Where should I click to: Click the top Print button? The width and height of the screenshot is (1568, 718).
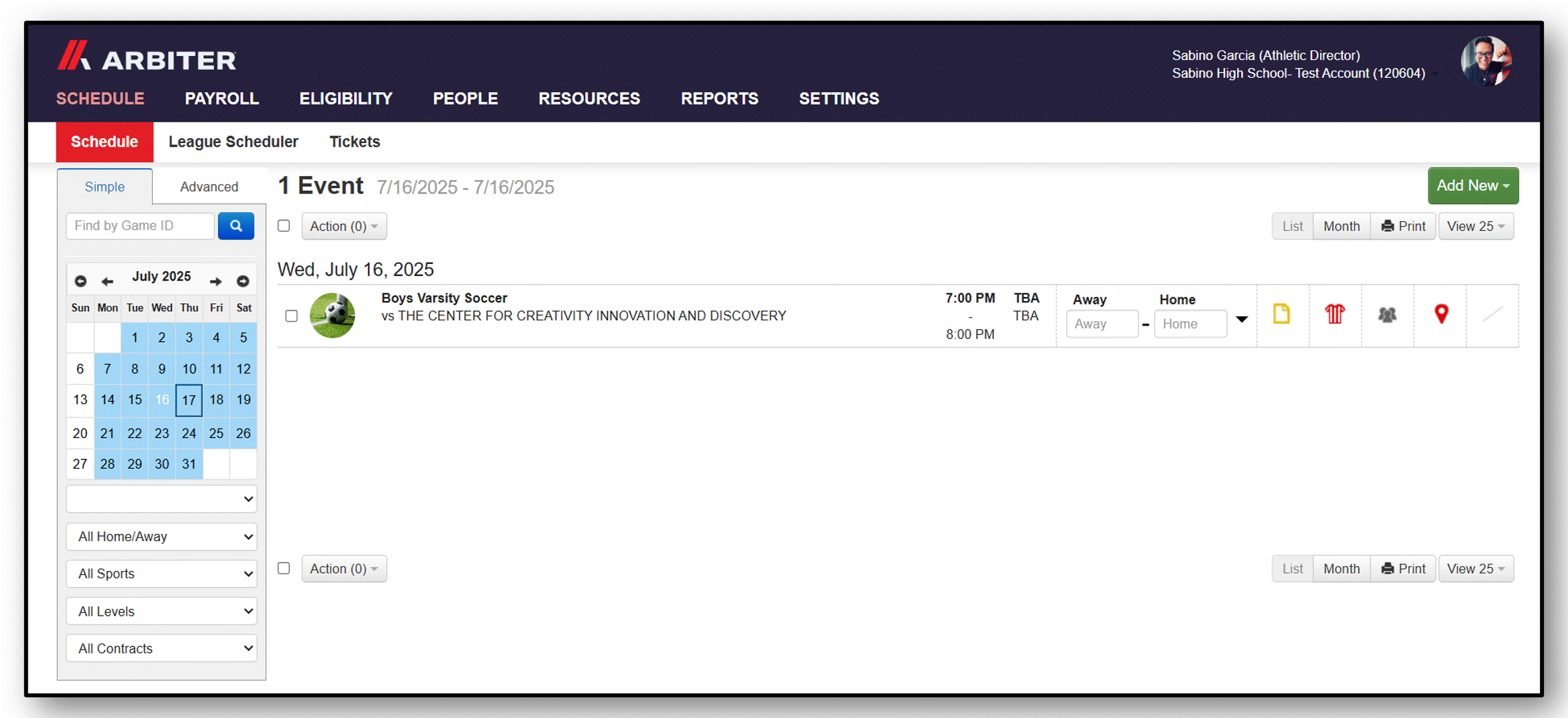click(x=1403, y=226)
